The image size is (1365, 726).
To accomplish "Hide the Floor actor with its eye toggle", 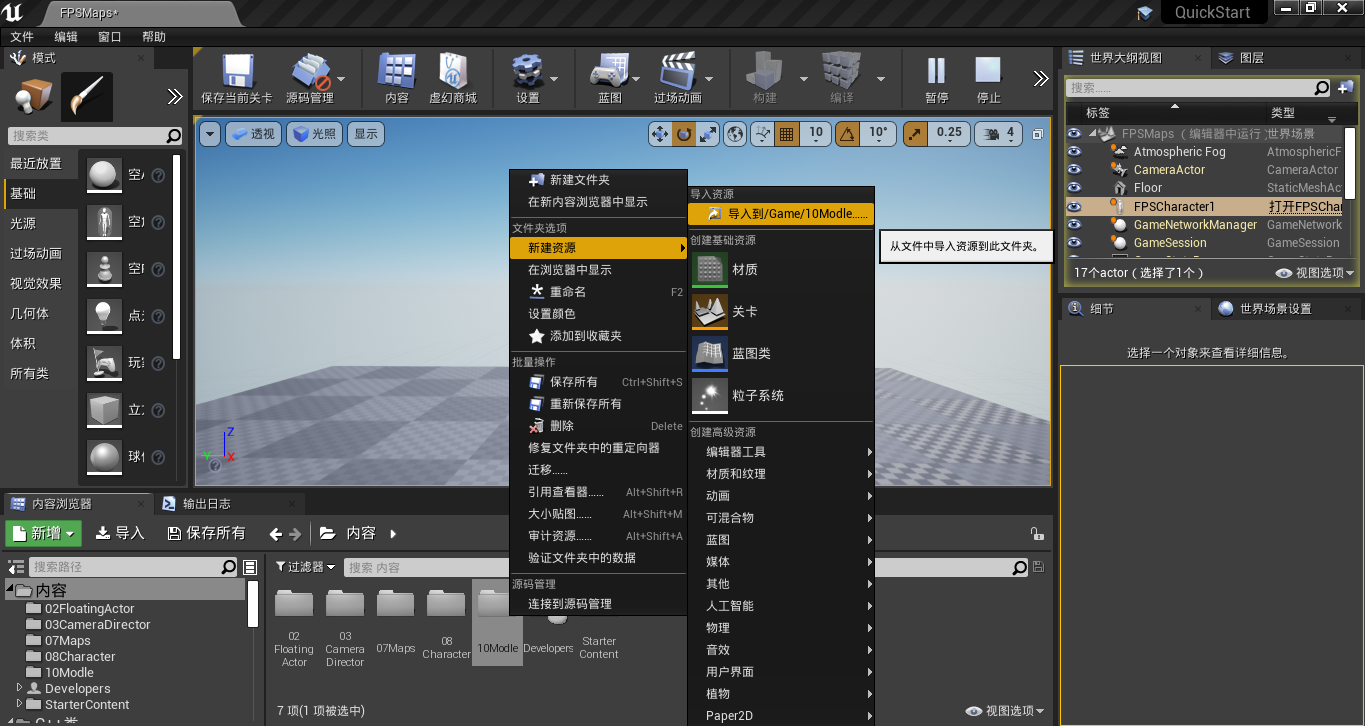I will (1073, 187).
